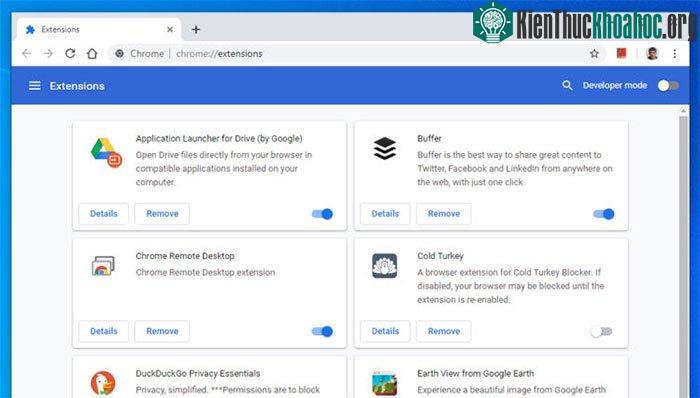The width and height of the screenshot is (700, 398).
Task: Click the Earth View from Google Earth icon
Action: tap(385, 384)
